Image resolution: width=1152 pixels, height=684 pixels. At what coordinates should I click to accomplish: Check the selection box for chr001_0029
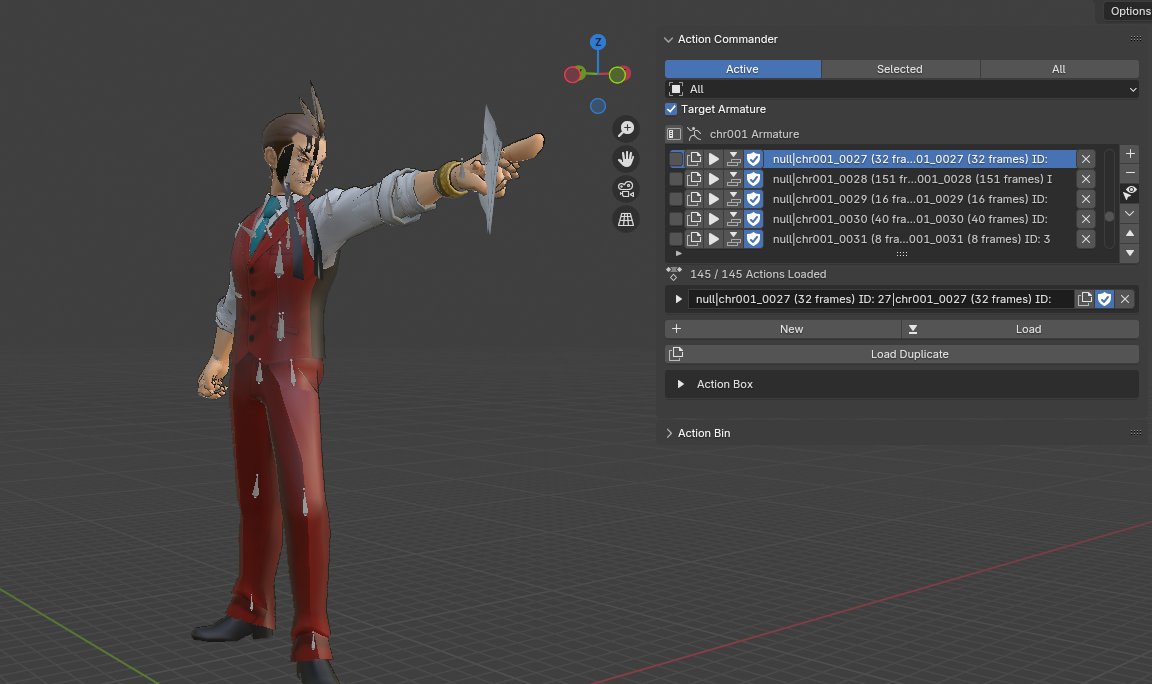[676, 199]
